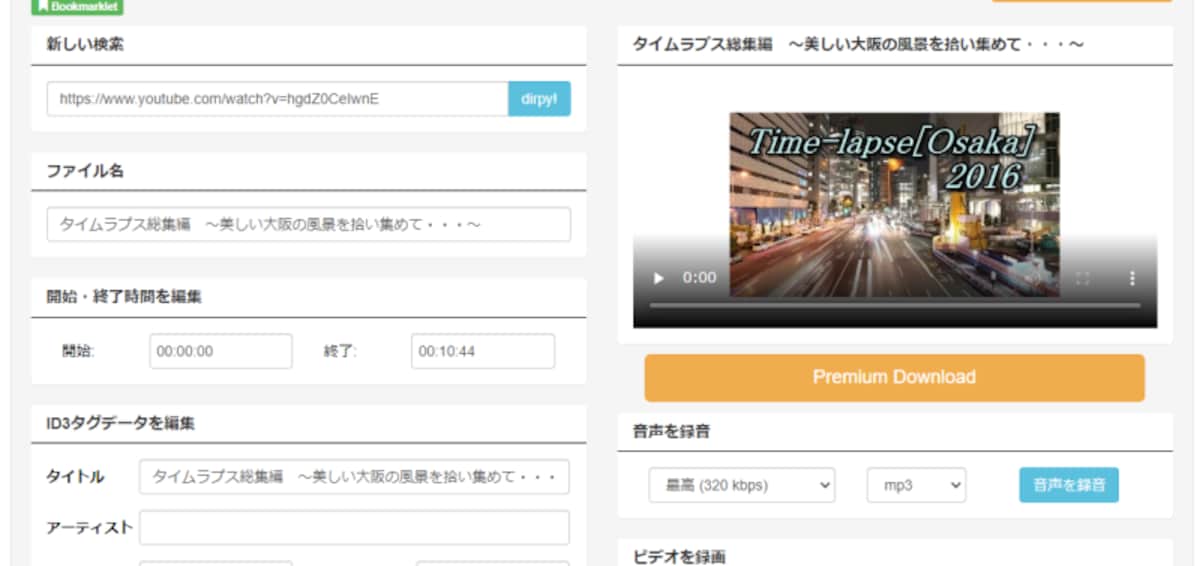This screenshot has height=566, width=1200.
Task: Click the orange Premium Download button
Action: coord(894,378)
